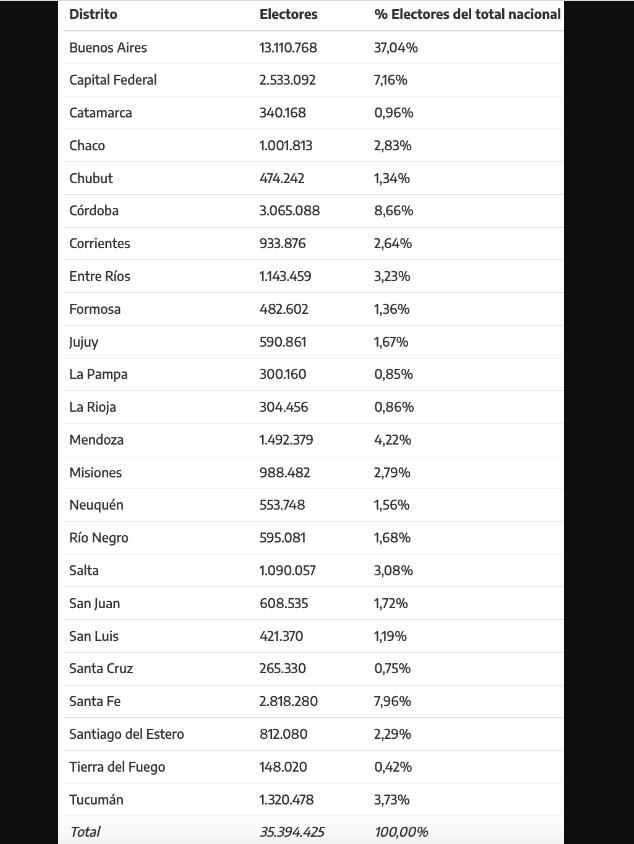
Task: Click Chaco's percentage value 2,83%
Action: (393, 146)
